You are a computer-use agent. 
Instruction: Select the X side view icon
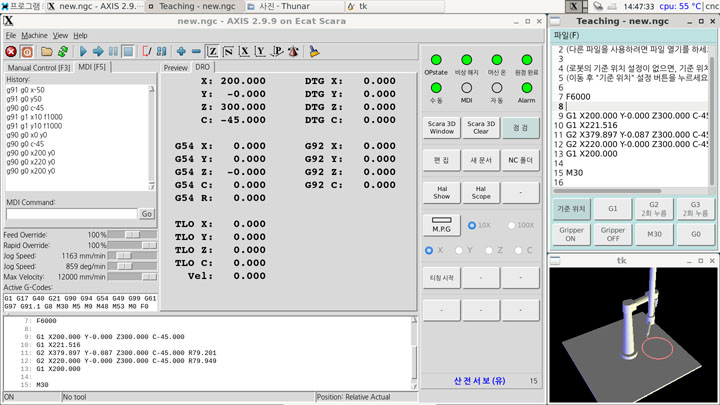pyautogui.click(x=244, y=52)
